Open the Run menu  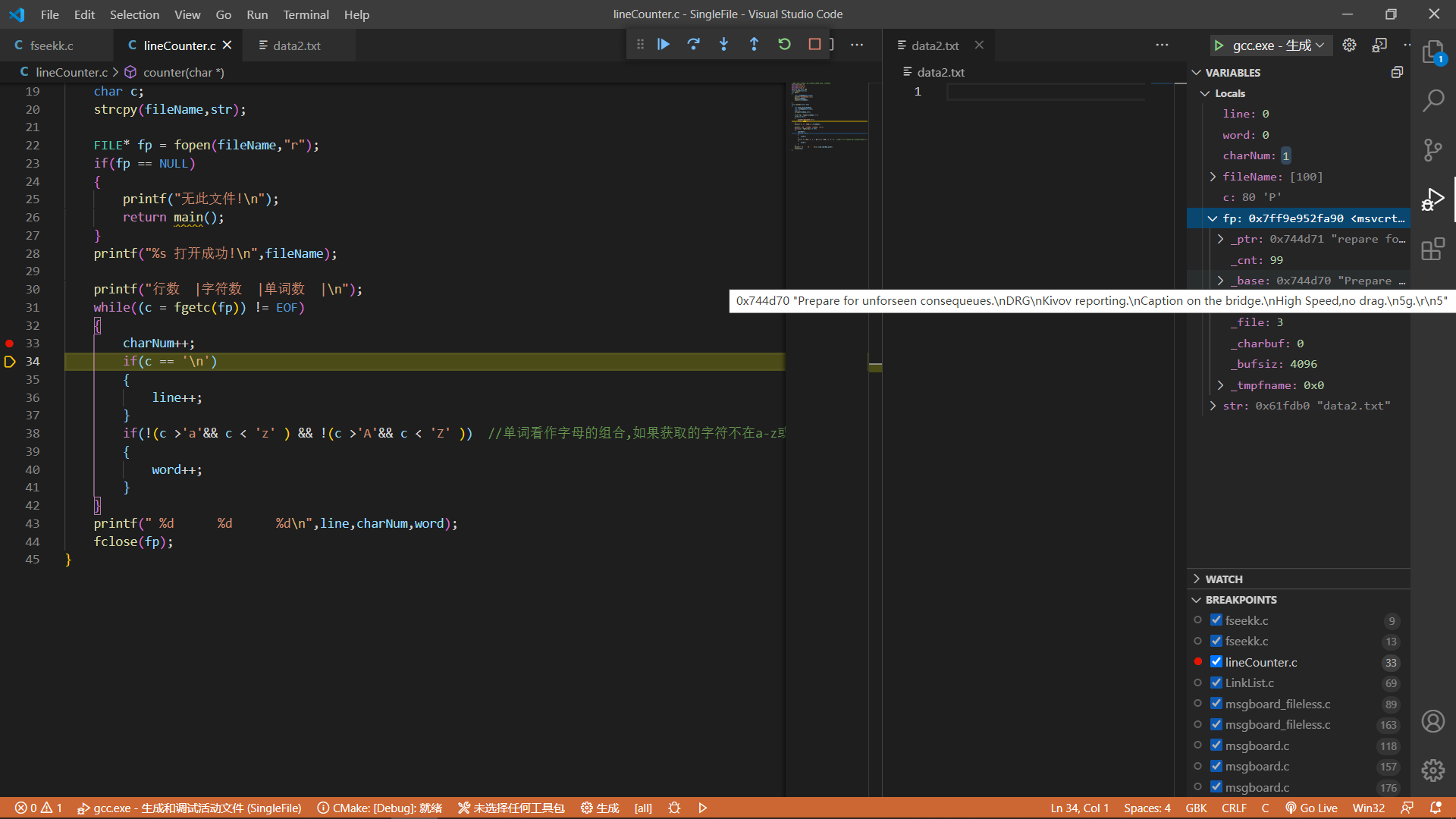point(257,14)
